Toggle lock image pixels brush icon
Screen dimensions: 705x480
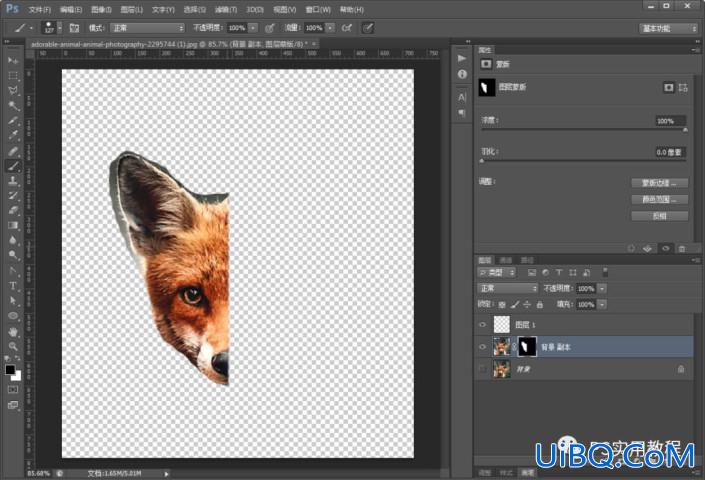[515, 305]
